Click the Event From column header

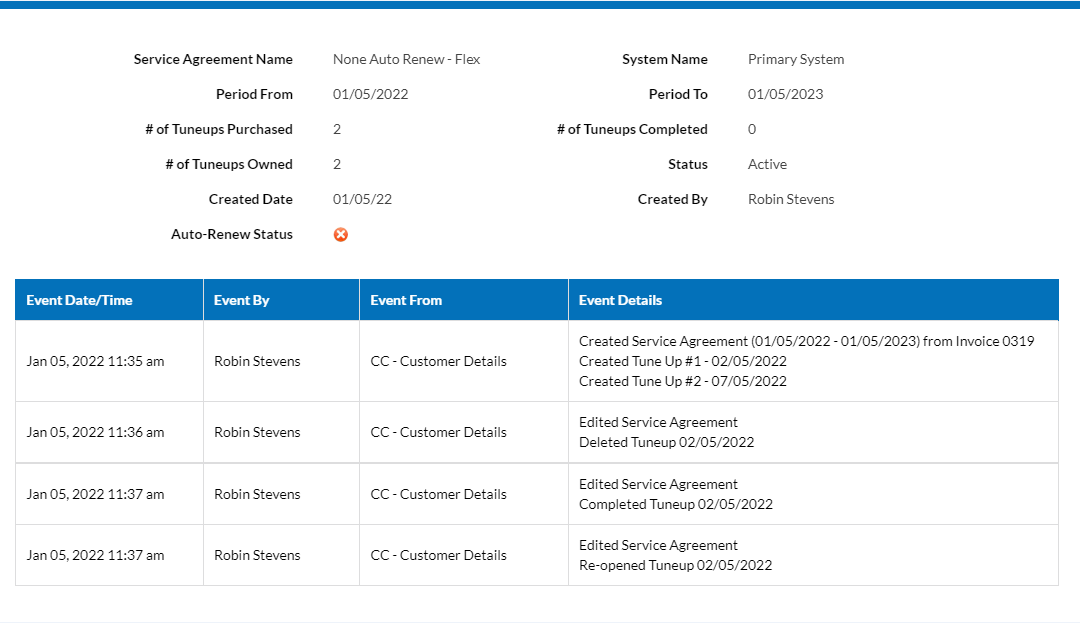406,299
